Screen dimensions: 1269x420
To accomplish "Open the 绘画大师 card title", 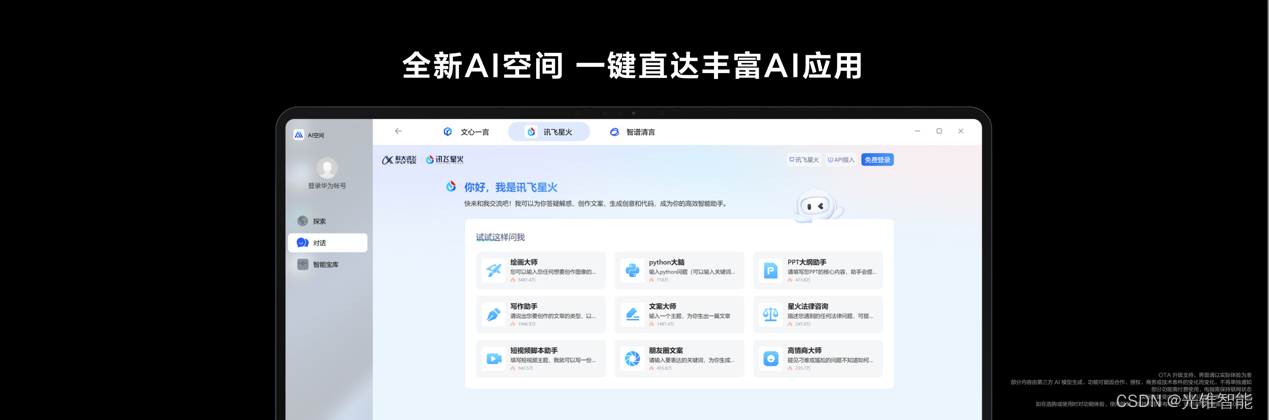I will coord(524,263).
